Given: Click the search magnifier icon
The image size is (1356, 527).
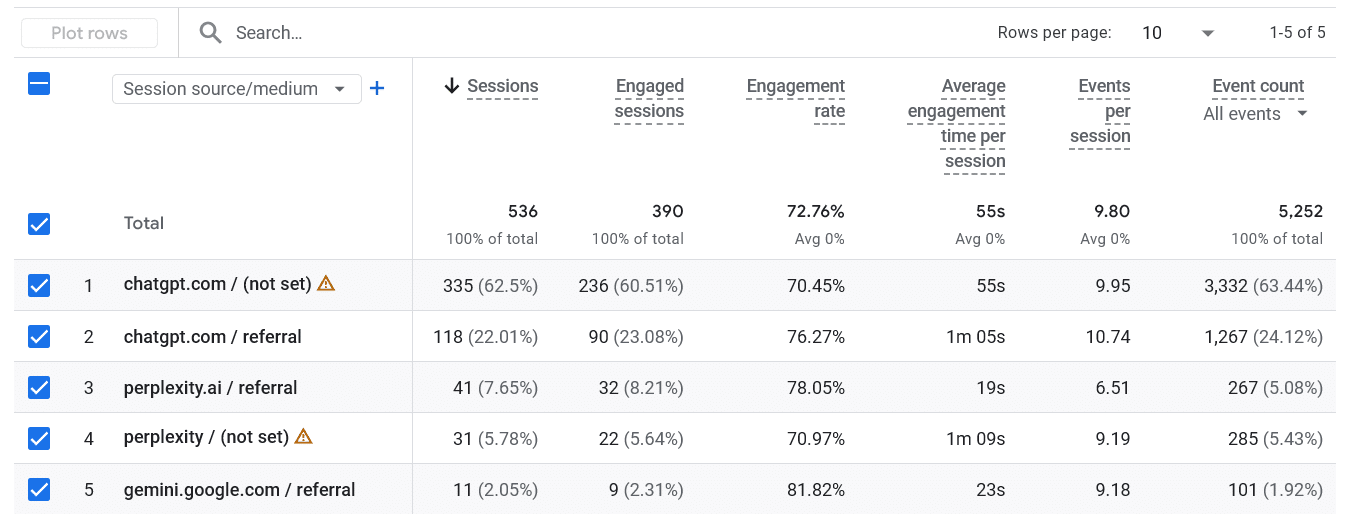Looking at the screenshot, I should pyautogui.click(x=210, y=33).
